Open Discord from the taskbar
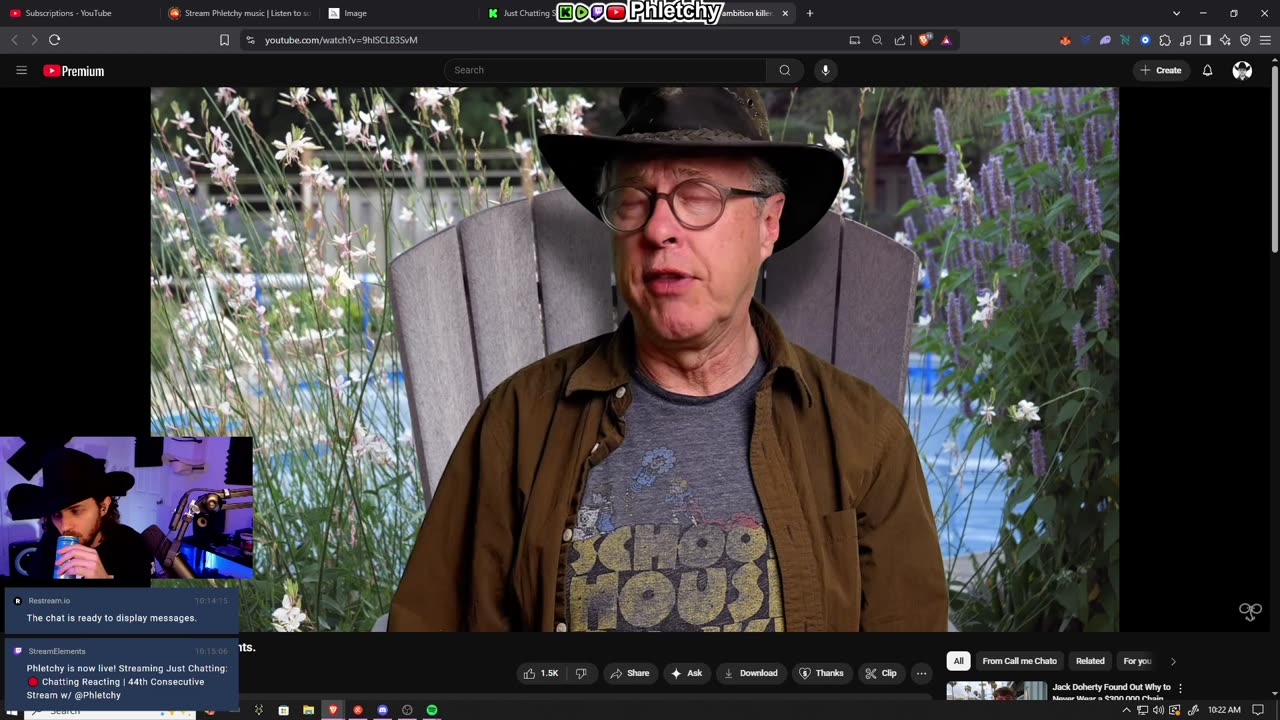 (x=382, y=710)
